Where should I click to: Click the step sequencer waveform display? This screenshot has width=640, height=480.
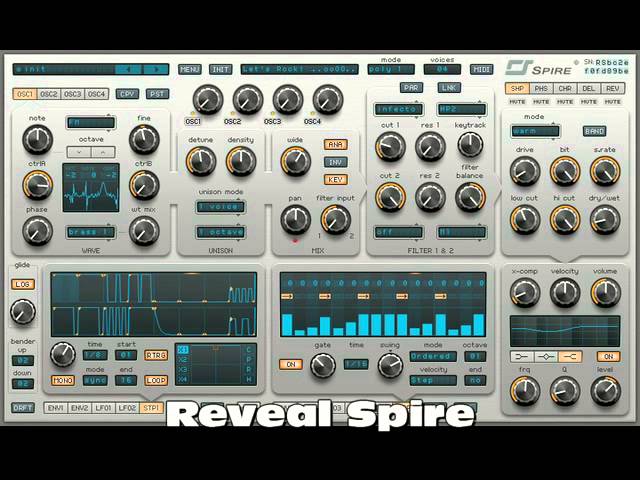tap(153, 304)
